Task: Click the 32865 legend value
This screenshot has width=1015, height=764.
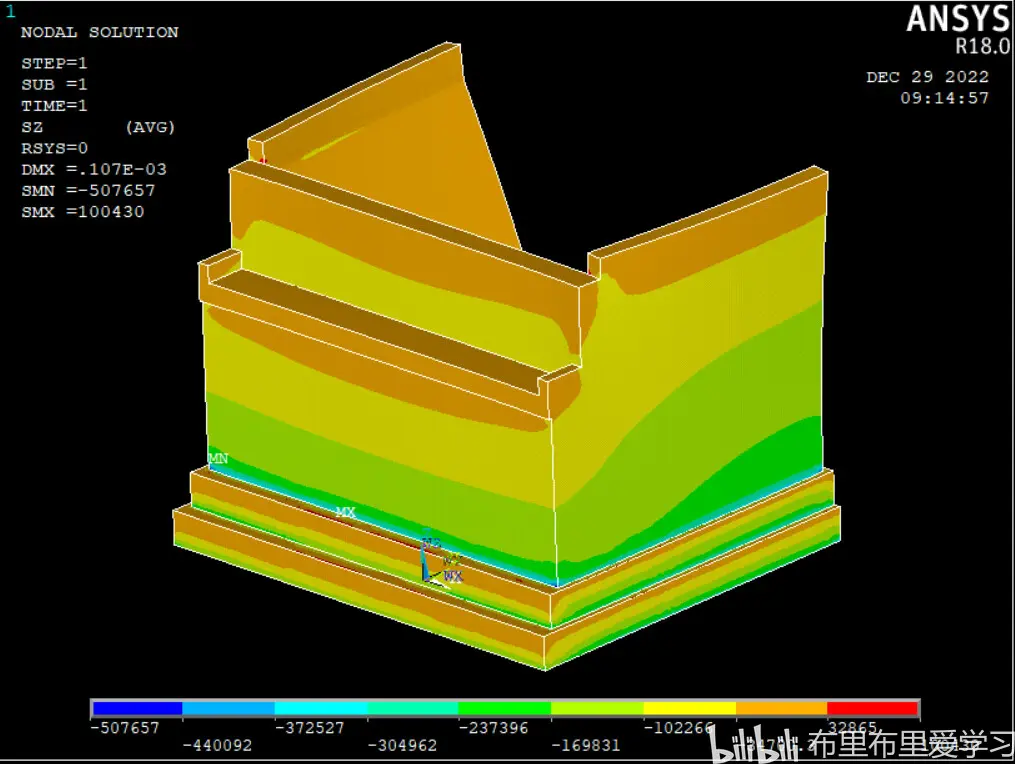Action: pyautogui.click(x=852, y=728)
